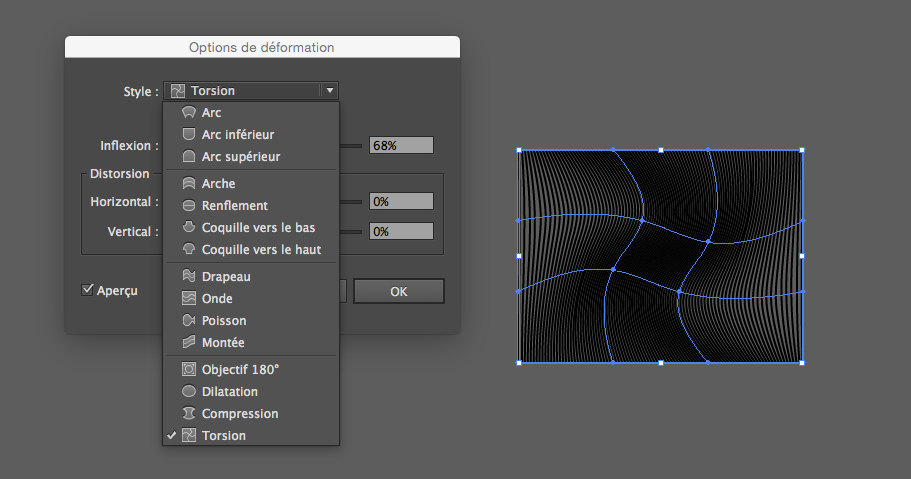
Task: Choose the Drapeau flag icon
Action: tap(188, 276)
